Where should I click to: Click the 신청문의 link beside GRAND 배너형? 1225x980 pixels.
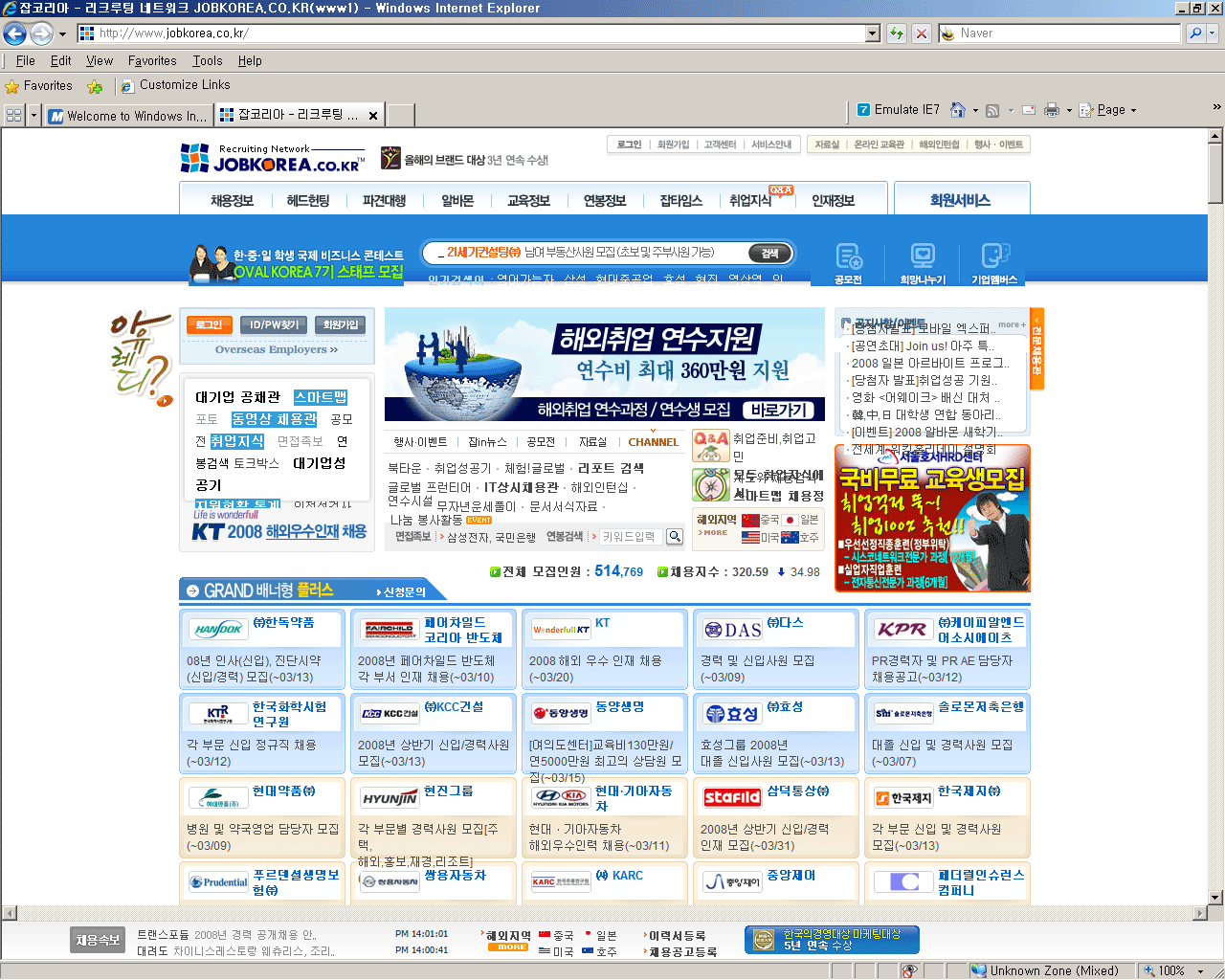click(x=404, y=591)
